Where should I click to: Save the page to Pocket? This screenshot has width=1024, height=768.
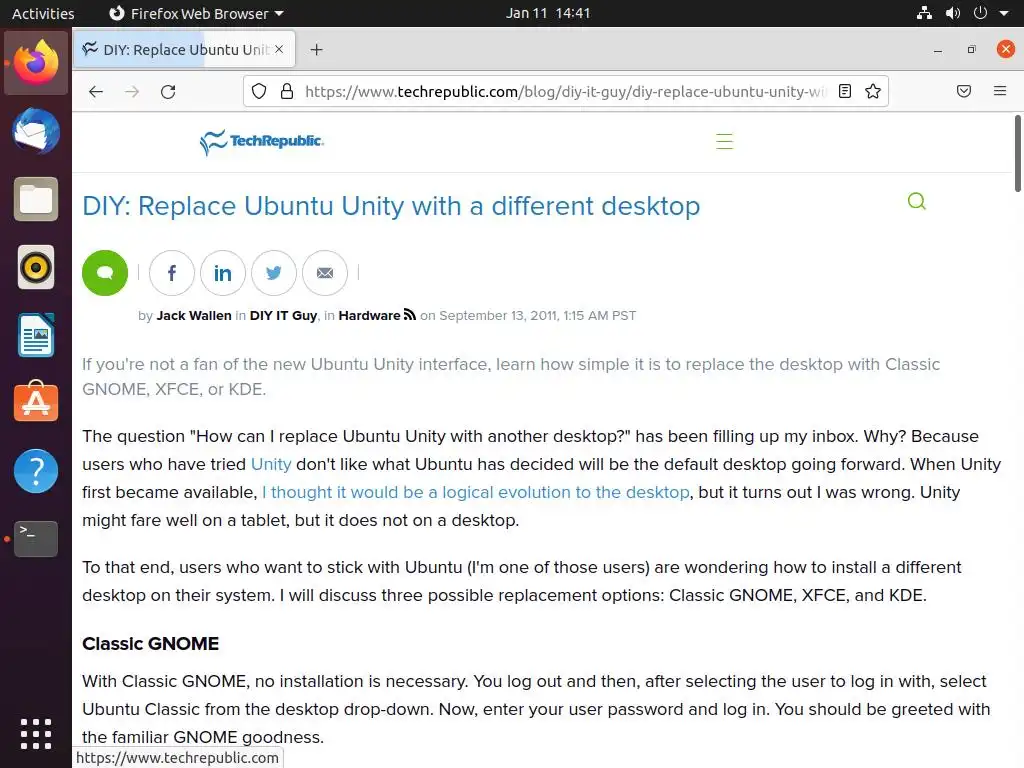coord(964,91)
